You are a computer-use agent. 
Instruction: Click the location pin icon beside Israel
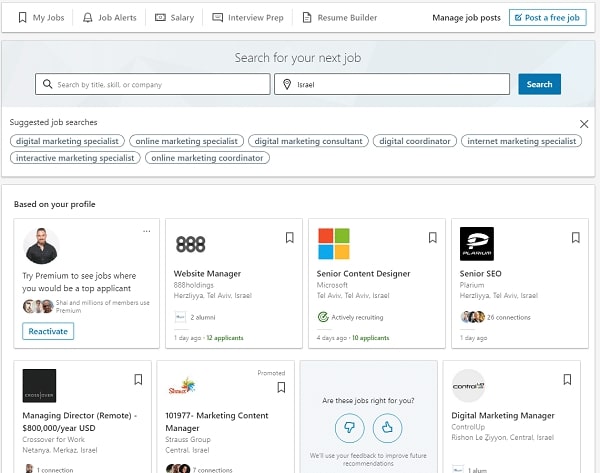point(287,84)
